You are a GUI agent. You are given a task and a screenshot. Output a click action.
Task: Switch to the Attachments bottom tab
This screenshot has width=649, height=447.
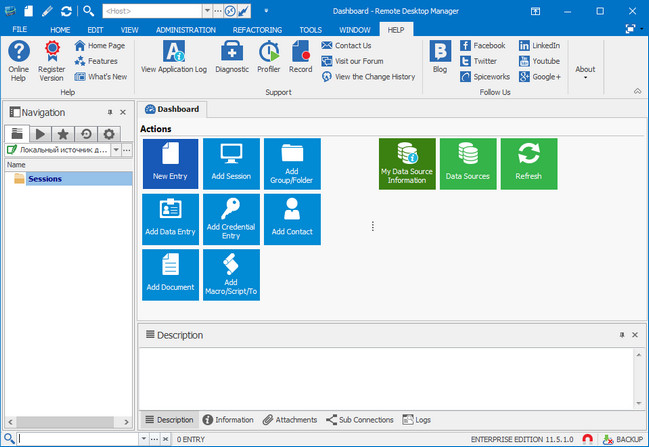pyautogui.click(x=290, y=420)
